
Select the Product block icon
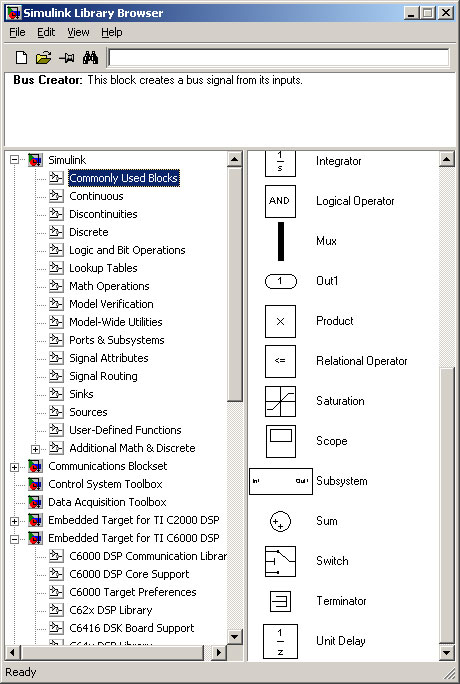tap(280, 321)
